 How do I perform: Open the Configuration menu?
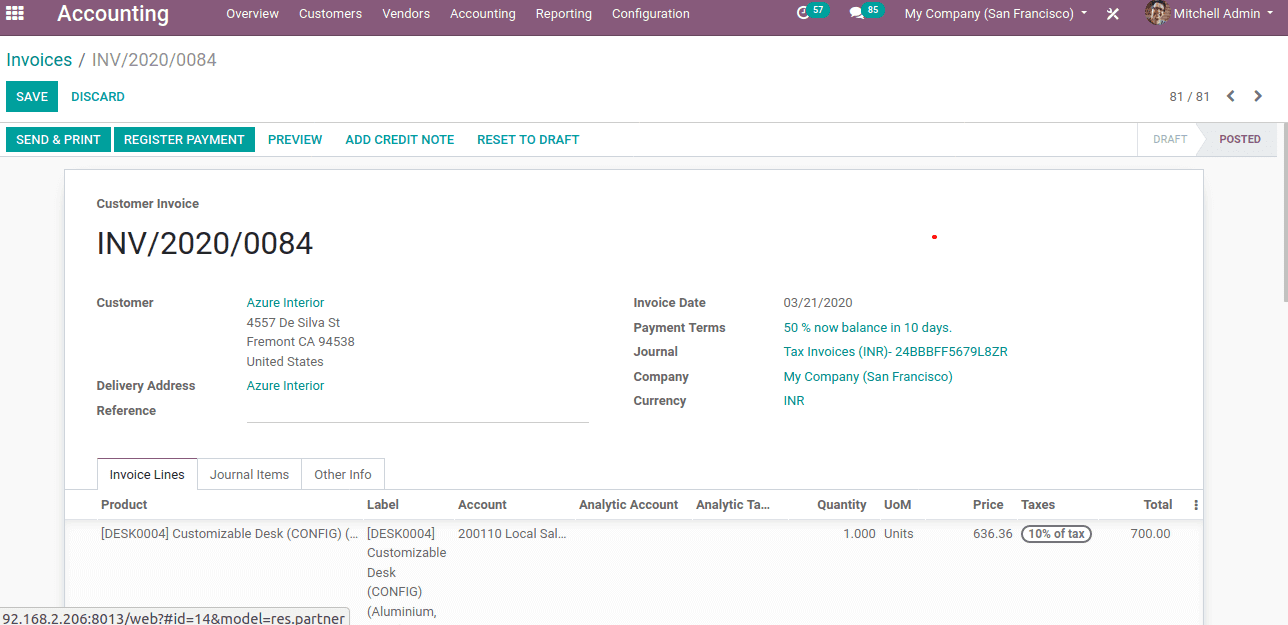pyautogui.click(x=651, y=14)
